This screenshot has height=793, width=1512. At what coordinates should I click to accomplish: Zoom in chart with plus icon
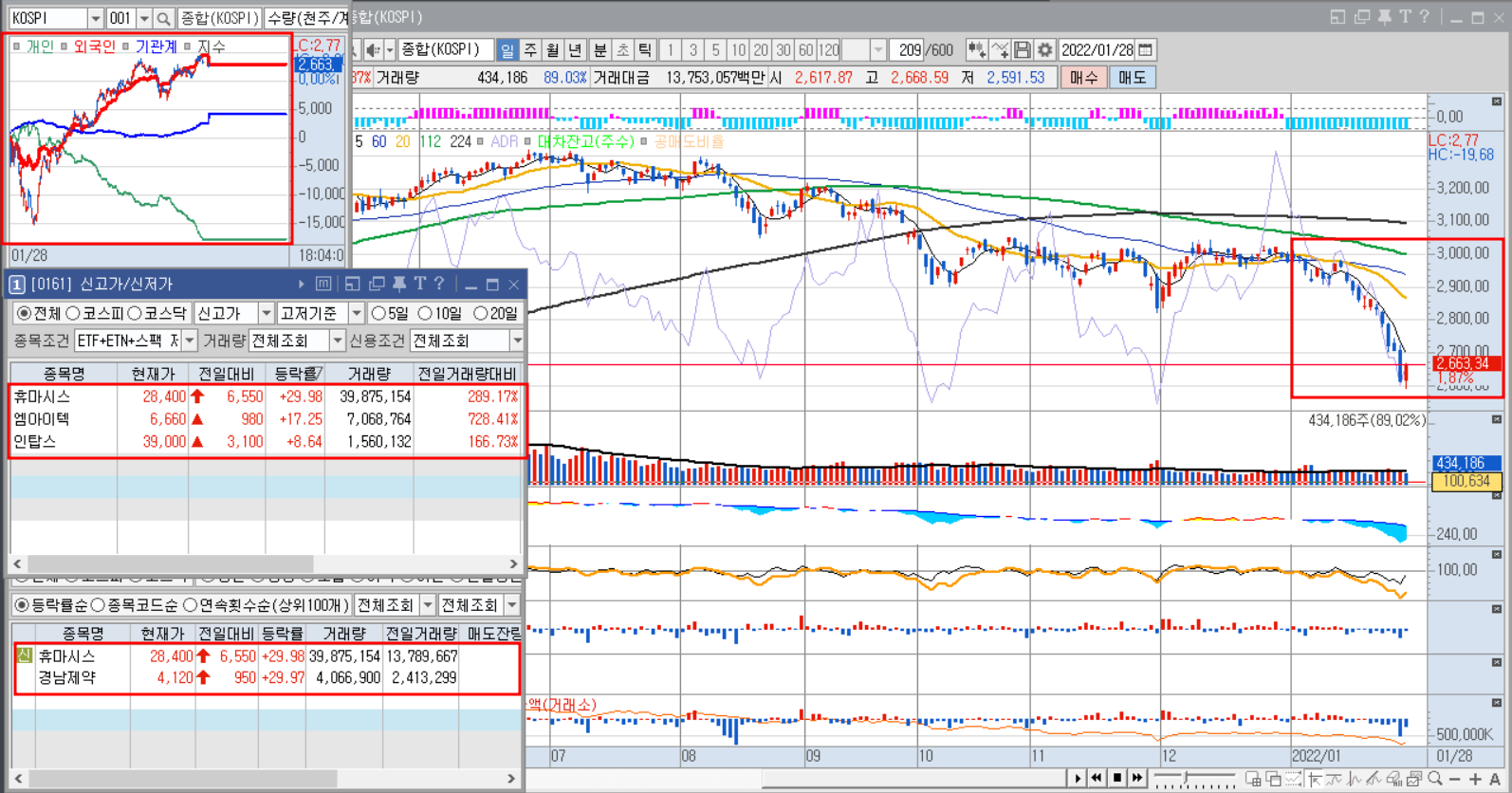pyautogui.click(x=1475, y=779)
